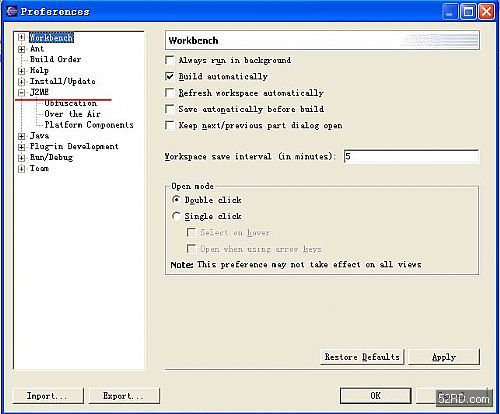Click the Import... button

48,396
